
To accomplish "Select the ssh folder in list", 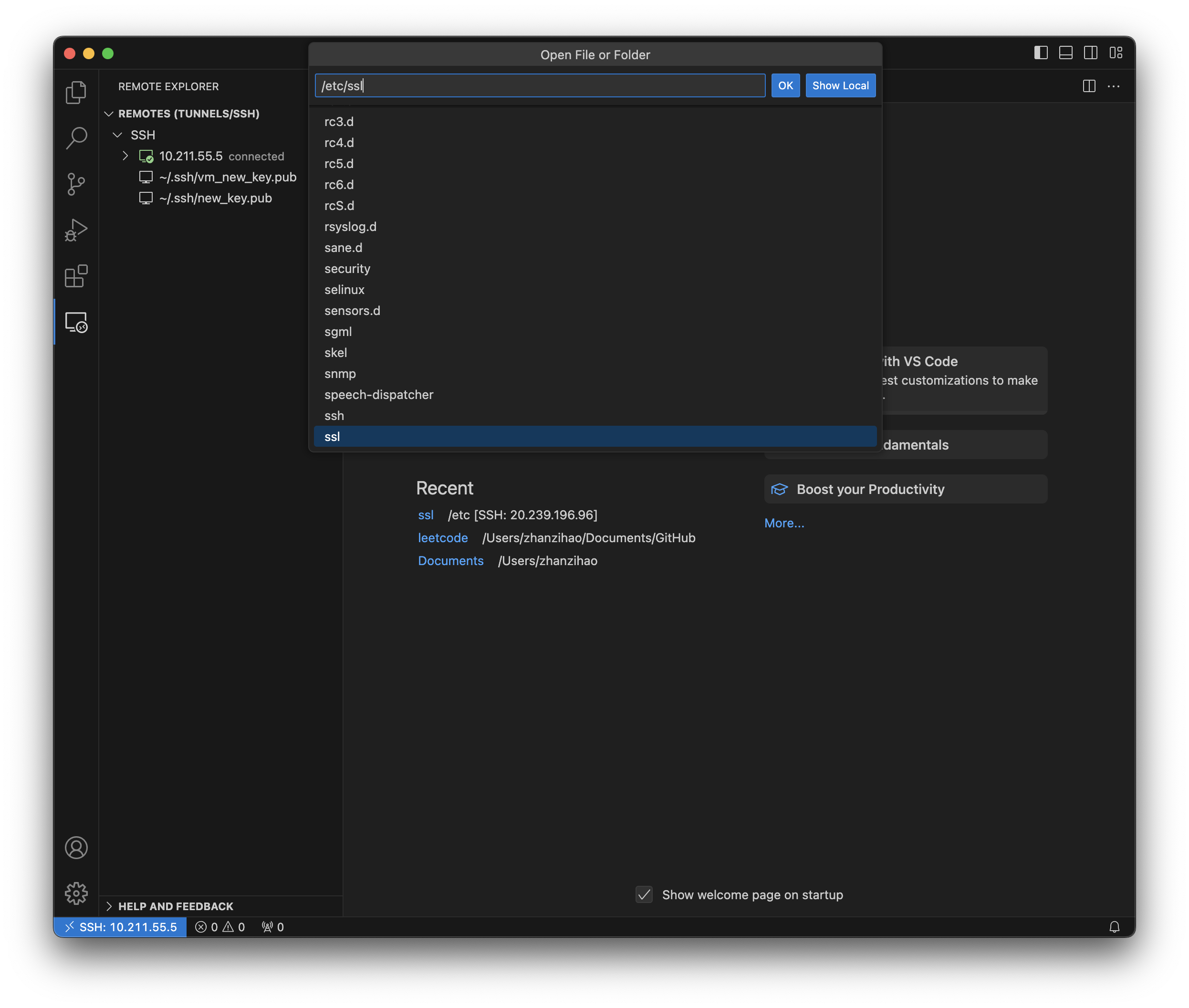I will point(334,415).
